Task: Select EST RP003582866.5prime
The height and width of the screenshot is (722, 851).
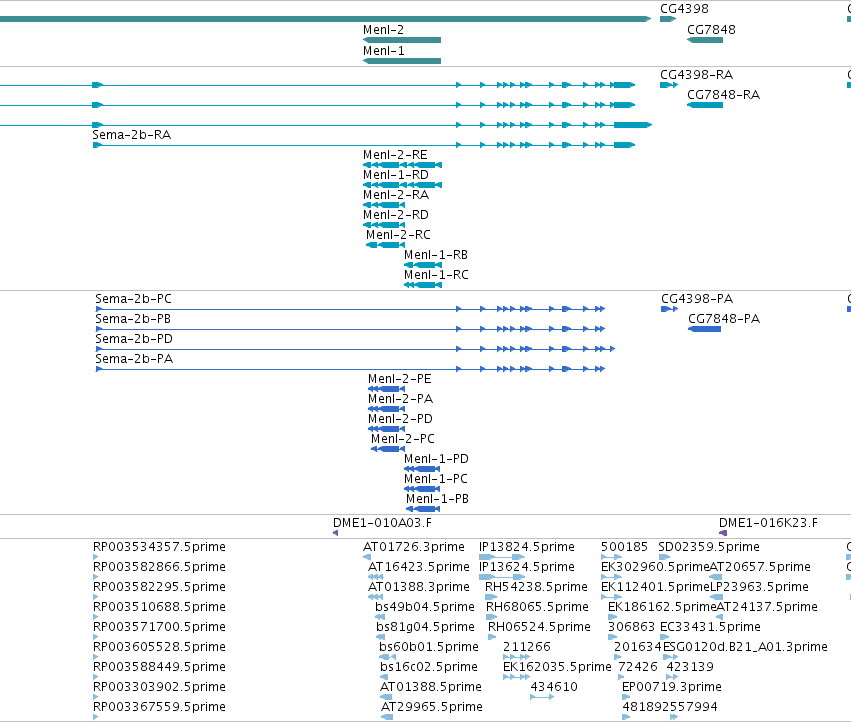Action: tap(159, 567)
